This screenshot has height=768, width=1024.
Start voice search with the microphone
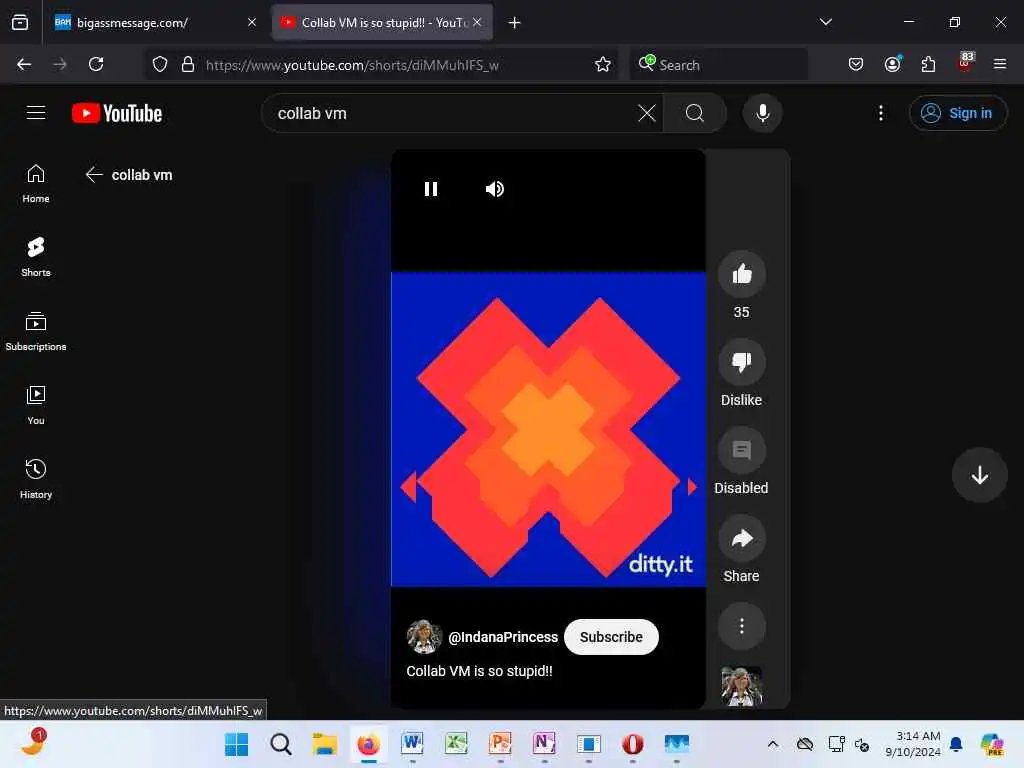click(x=762, y=113)
